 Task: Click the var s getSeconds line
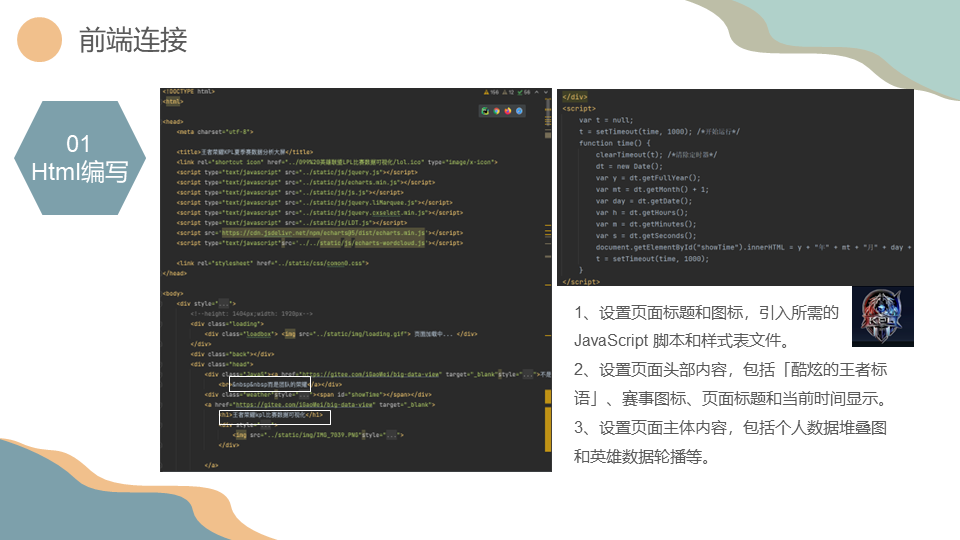[x=646, y=236]
